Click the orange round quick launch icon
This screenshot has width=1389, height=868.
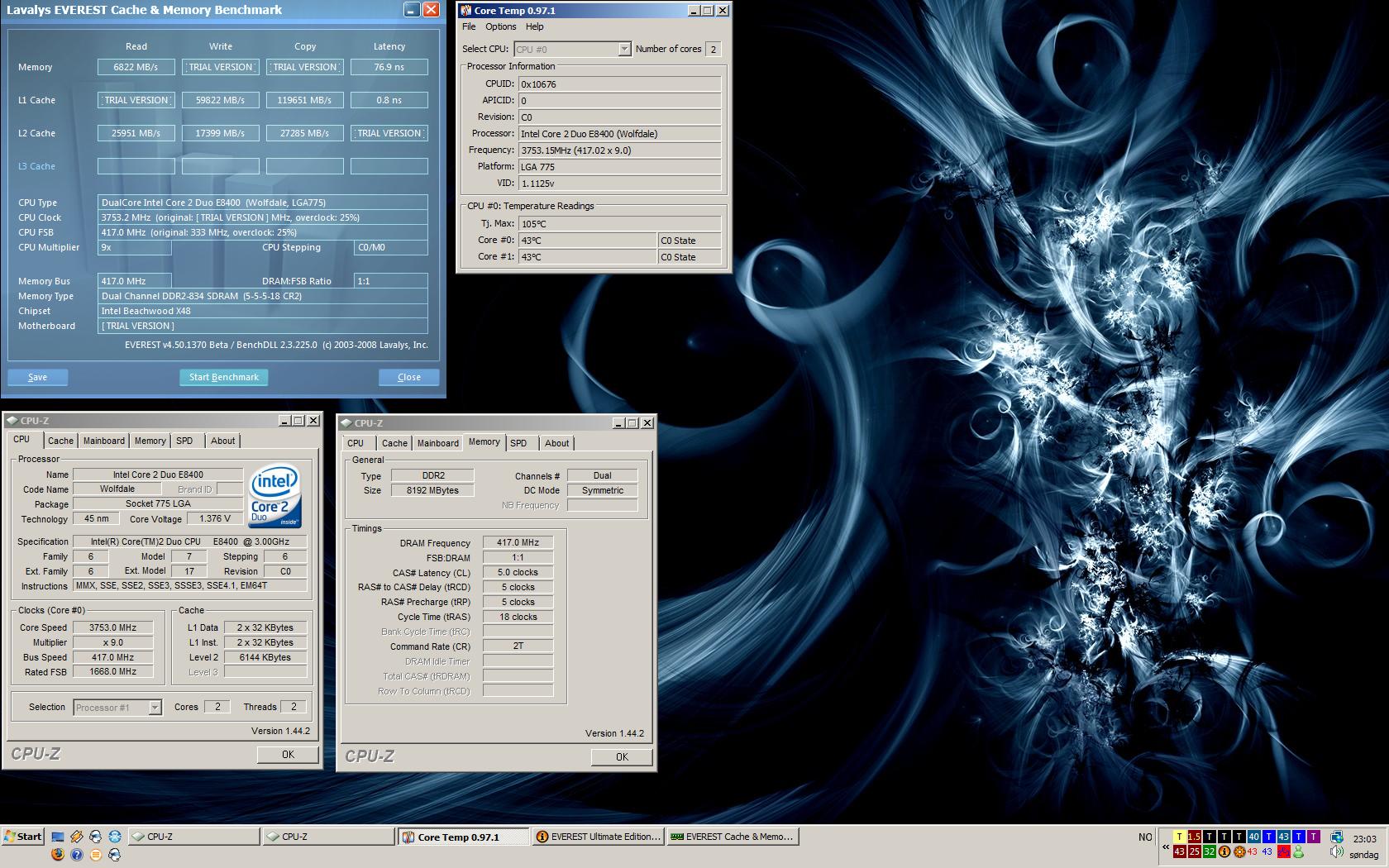pyautogui.click(x=96, y=855)
